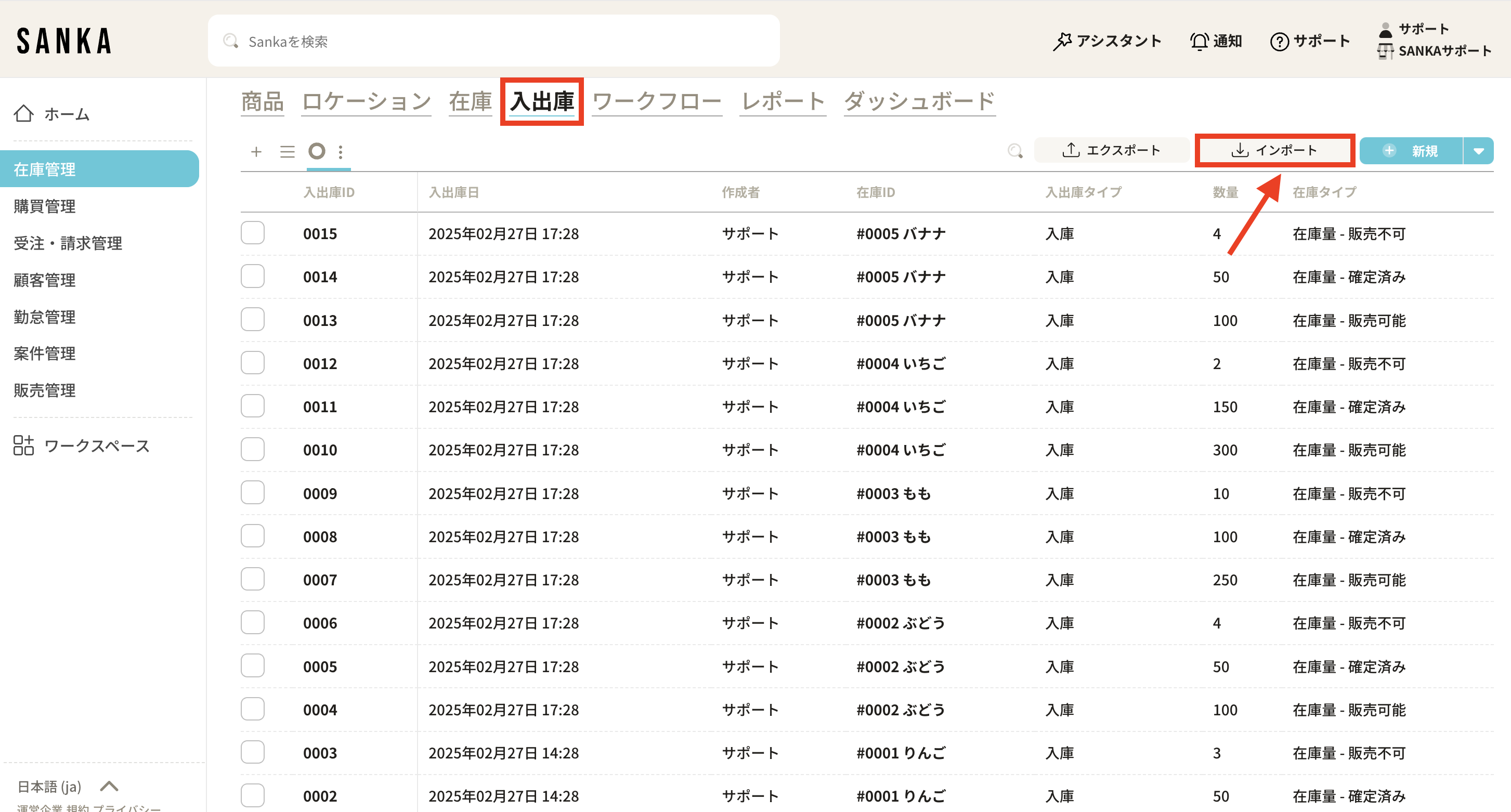The height and width of the screenshot is (812, 1511).
Task: Click the list view hamburger icon
Action: tap(287, 152)
